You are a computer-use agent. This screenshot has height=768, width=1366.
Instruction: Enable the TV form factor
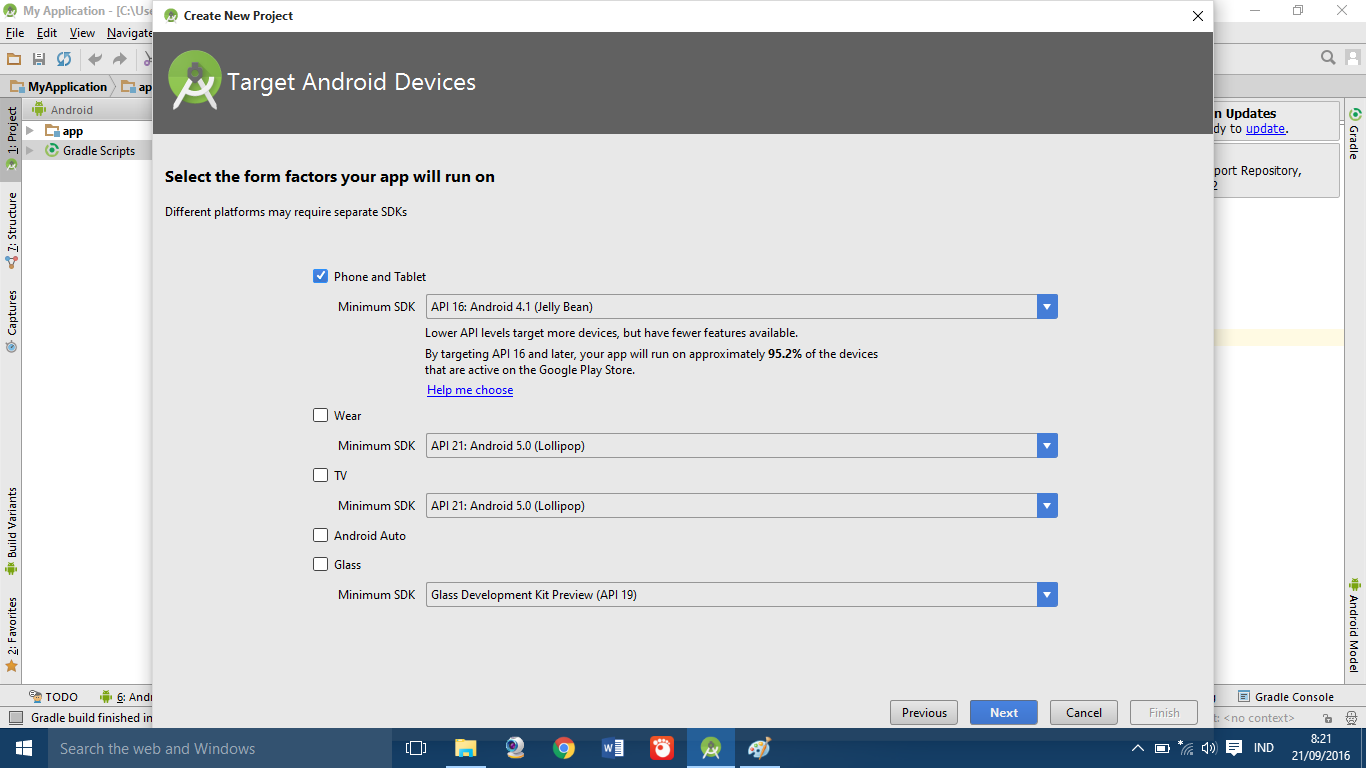click(320, 475)
